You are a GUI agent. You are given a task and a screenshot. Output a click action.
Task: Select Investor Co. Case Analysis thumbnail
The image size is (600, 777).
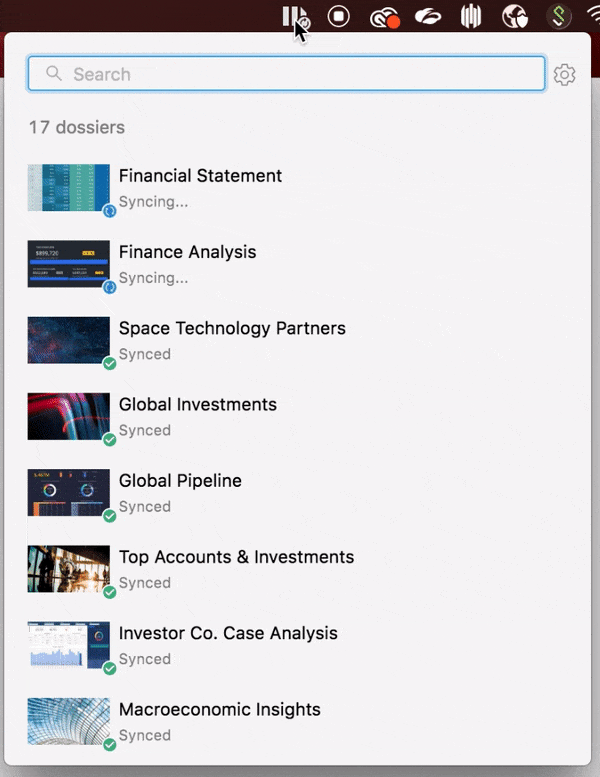tap(69, 645)
